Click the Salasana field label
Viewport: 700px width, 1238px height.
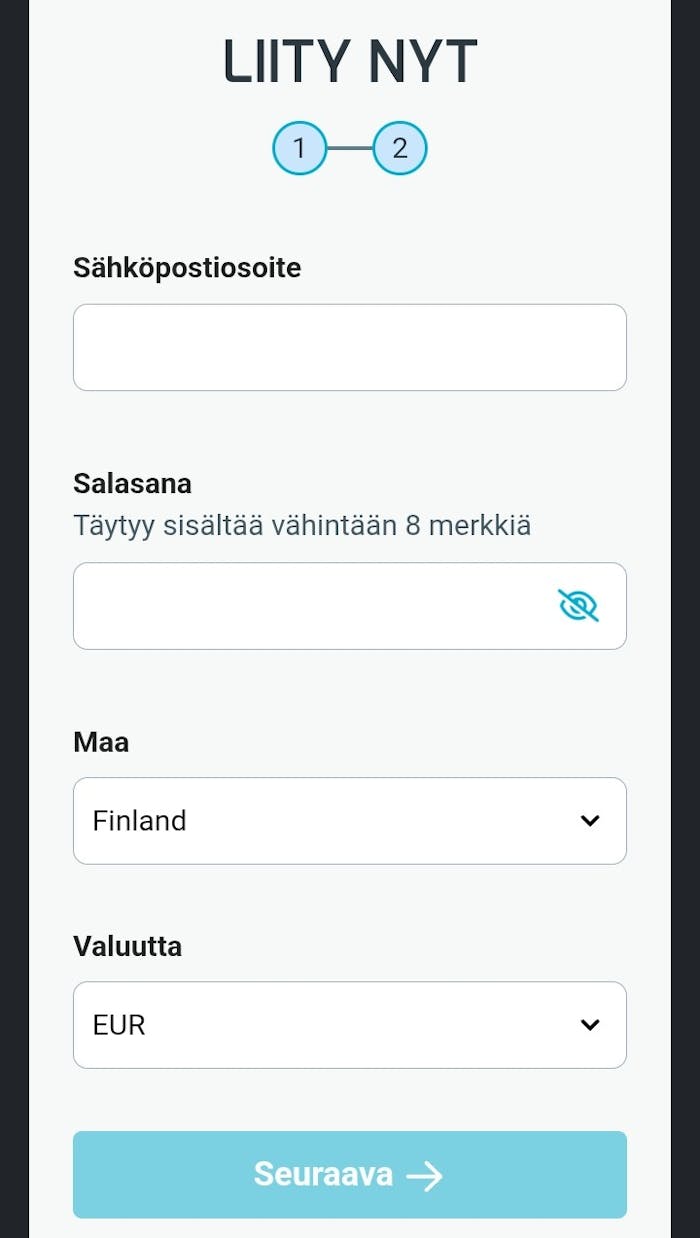click(133, 484)
